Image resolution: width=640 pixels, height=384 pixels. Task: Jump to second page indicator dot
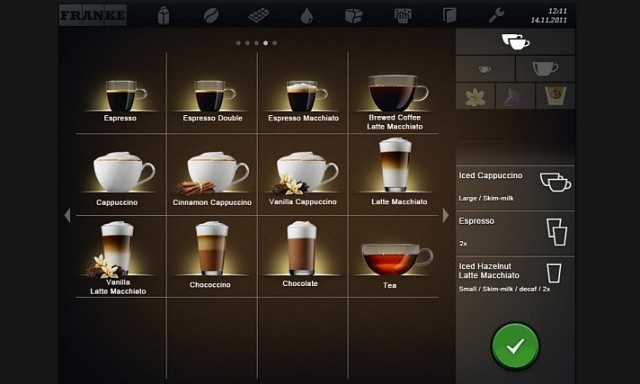[247, 43]
